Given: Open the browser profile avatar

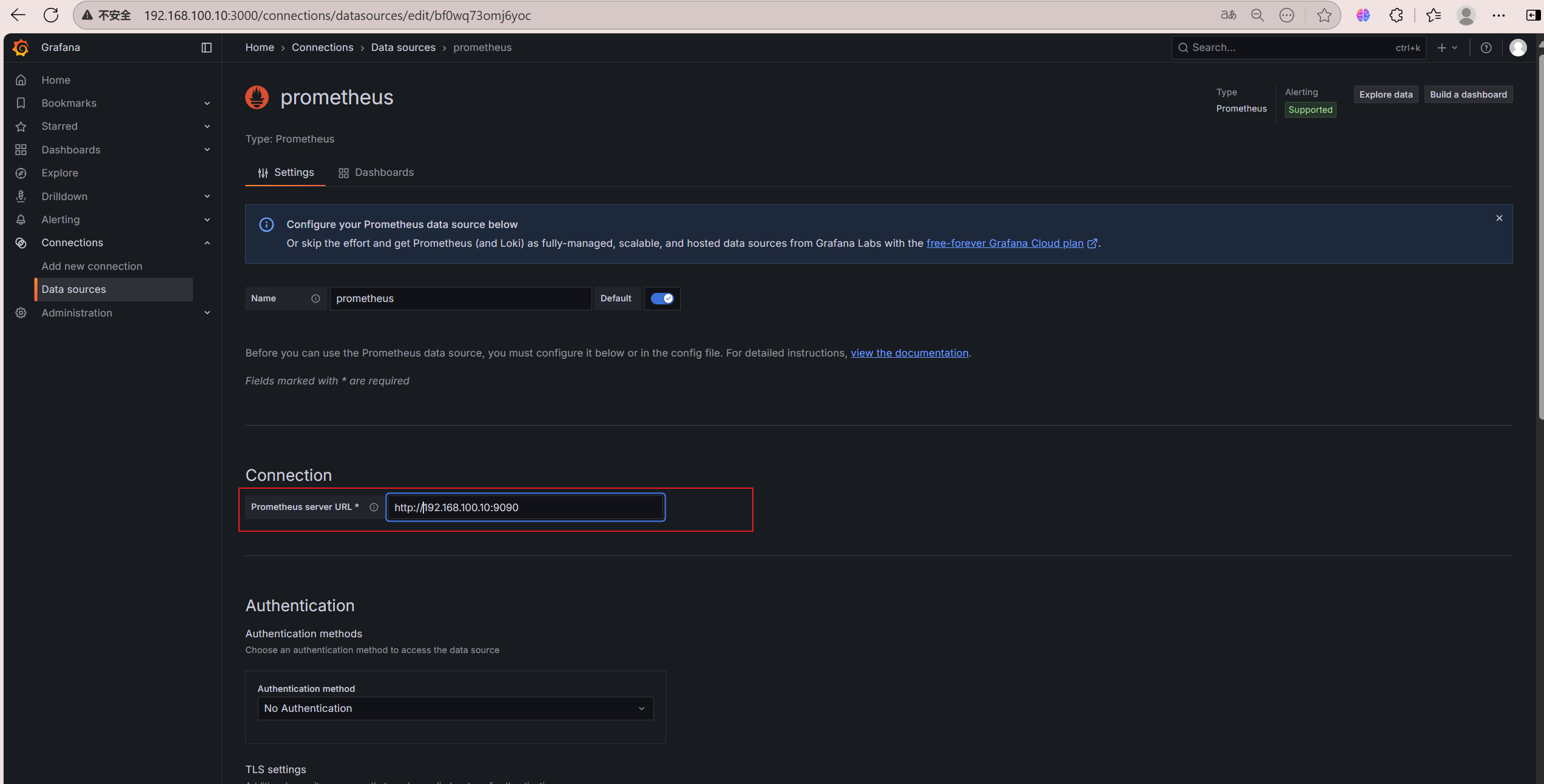Looking at the screenshot, I should pyautogui.click(x=1466, y=15).
